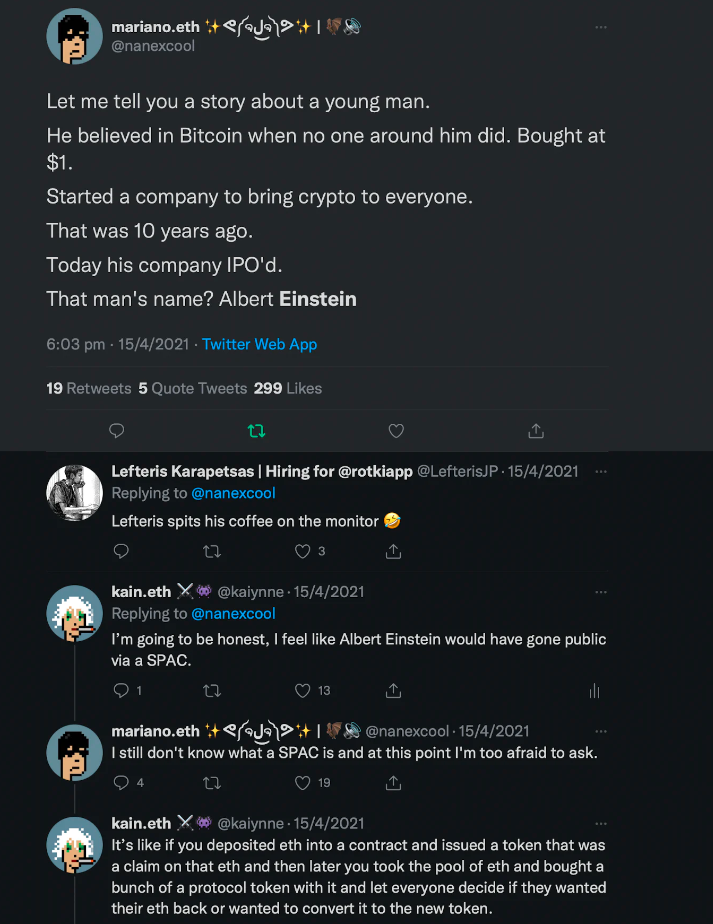
Task: Share the main tweet
Action: click(x=536, y=431)
